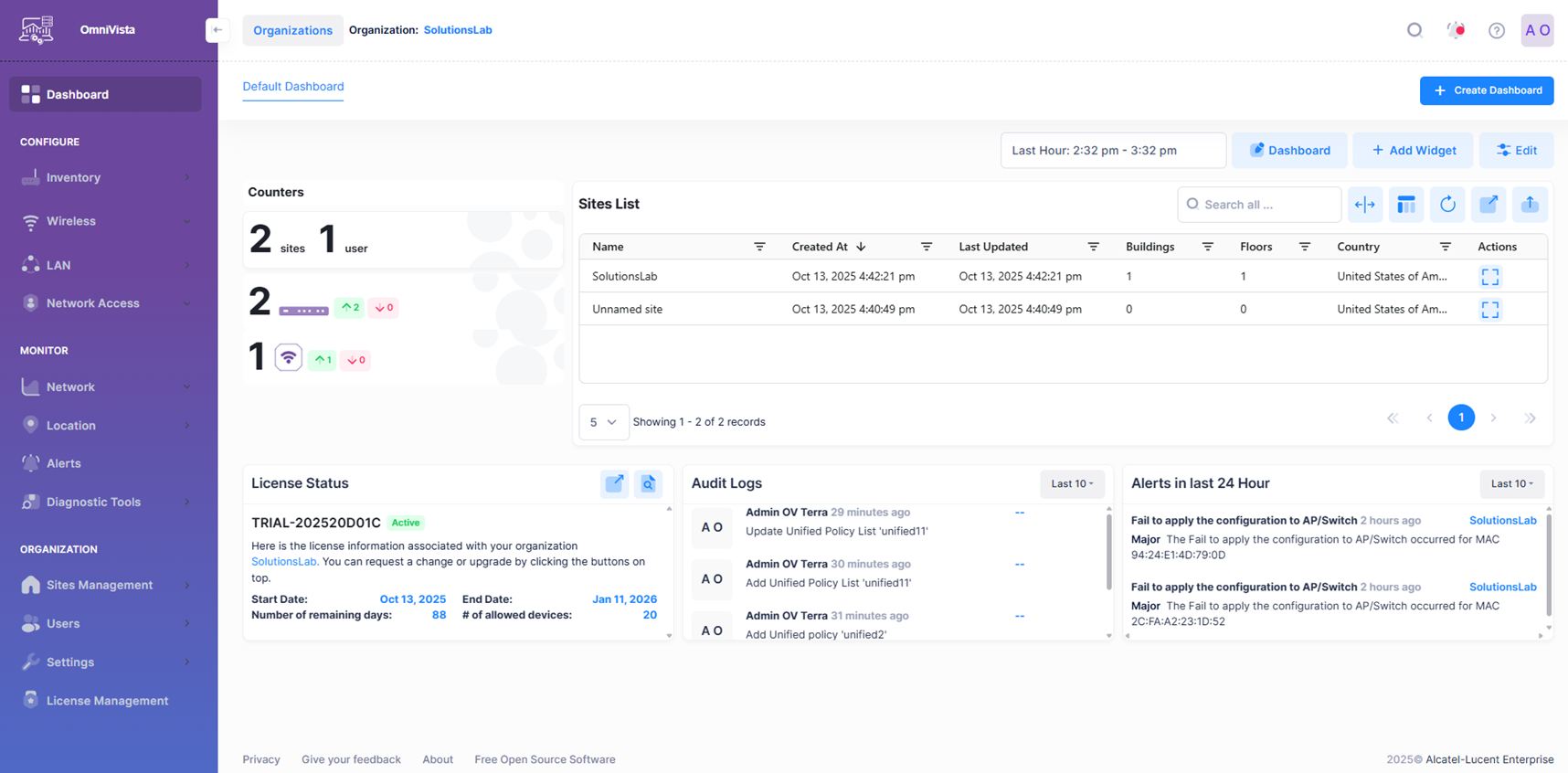This screenshot has height=773, width=1568.
Task: Select the Default Dashboard tab
Action: click(293, 87)
